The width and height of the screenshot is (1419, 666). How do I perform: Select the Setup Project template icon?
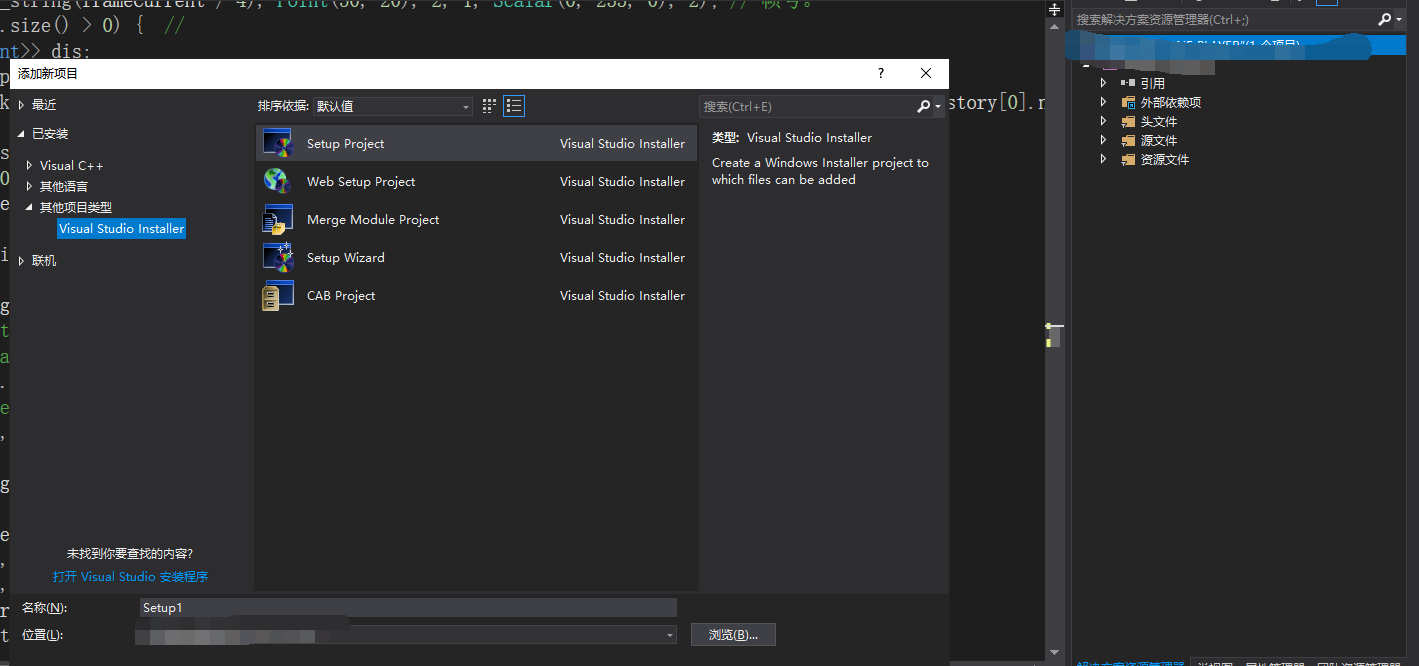pyautogui.click(x=277, y=142)
